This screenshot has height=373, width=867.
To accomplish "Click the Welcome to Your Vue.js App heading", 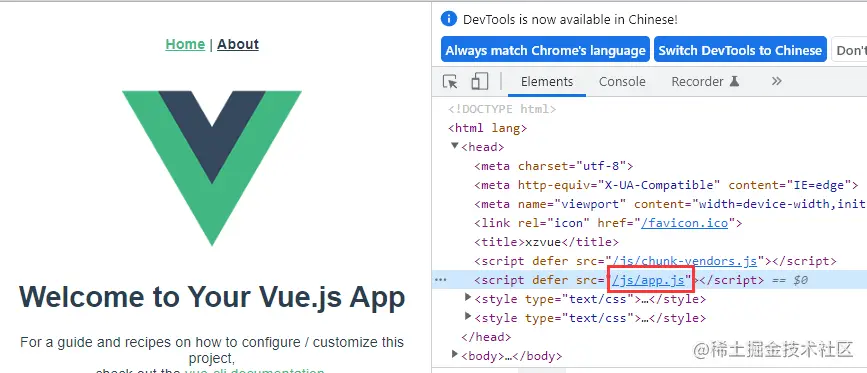I will coord(212,297).
